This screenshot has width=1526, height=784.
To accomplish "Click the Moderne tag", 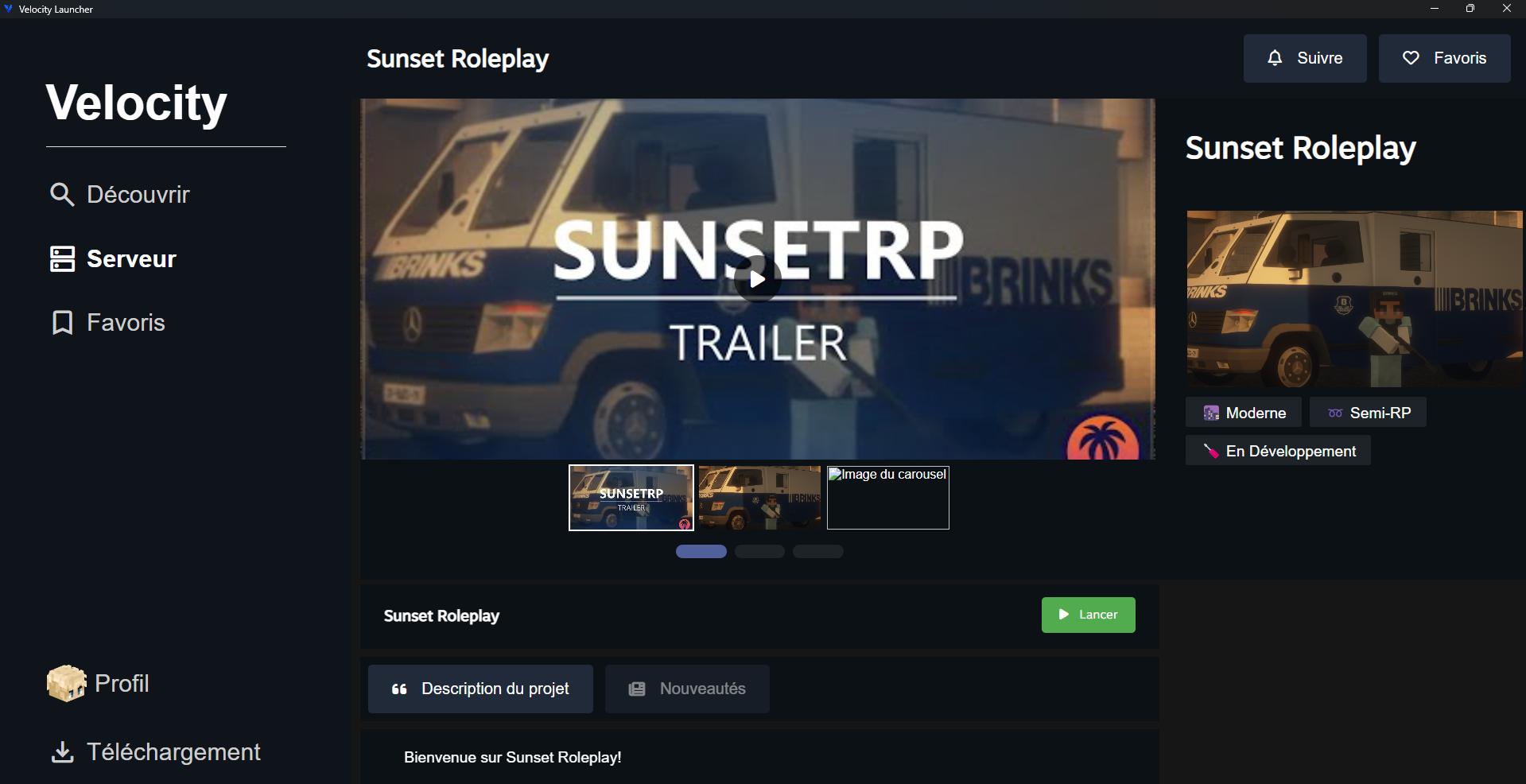I will coord(1244,413).
